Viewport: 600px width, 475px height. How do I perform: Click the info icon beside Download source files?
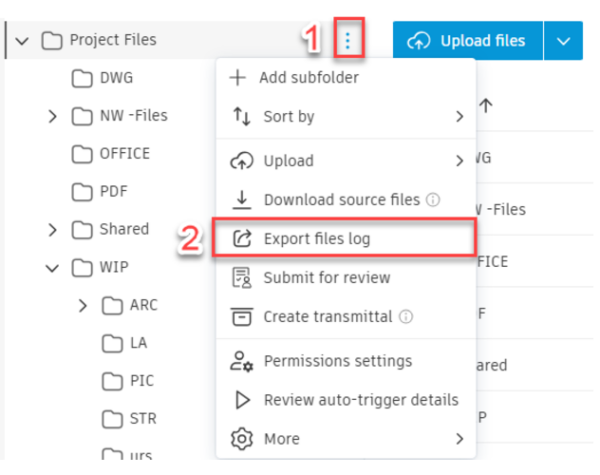(433, 200)
